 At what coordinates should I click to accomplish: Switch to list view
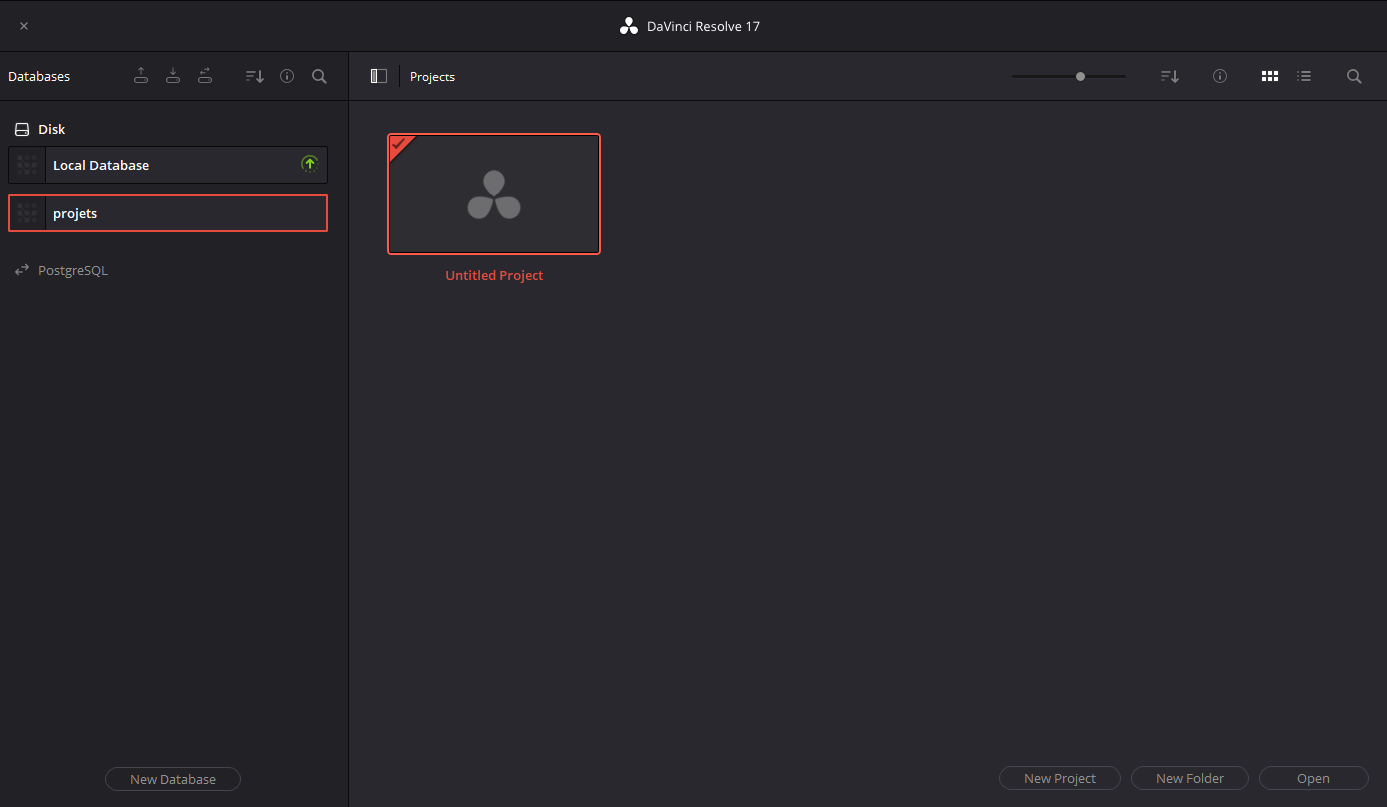click(x=1304, y=76)
